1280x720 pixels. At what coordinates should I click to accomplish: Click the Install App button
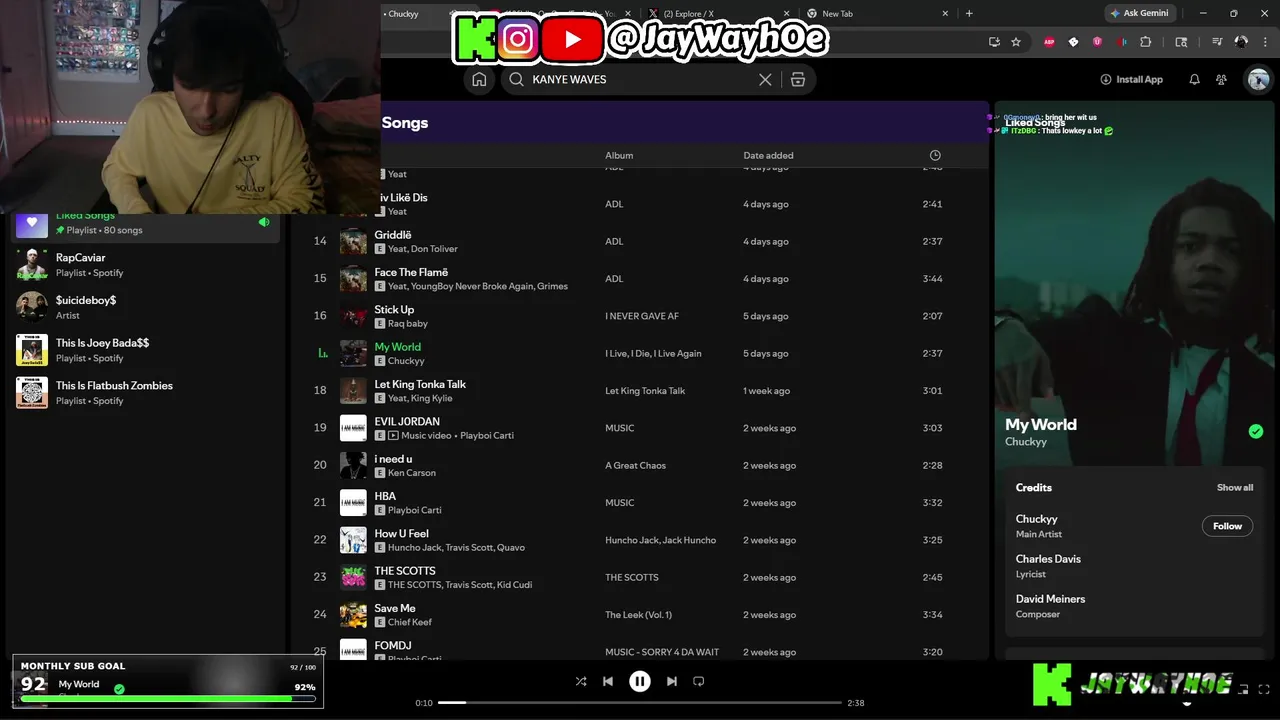(1131, 80)
